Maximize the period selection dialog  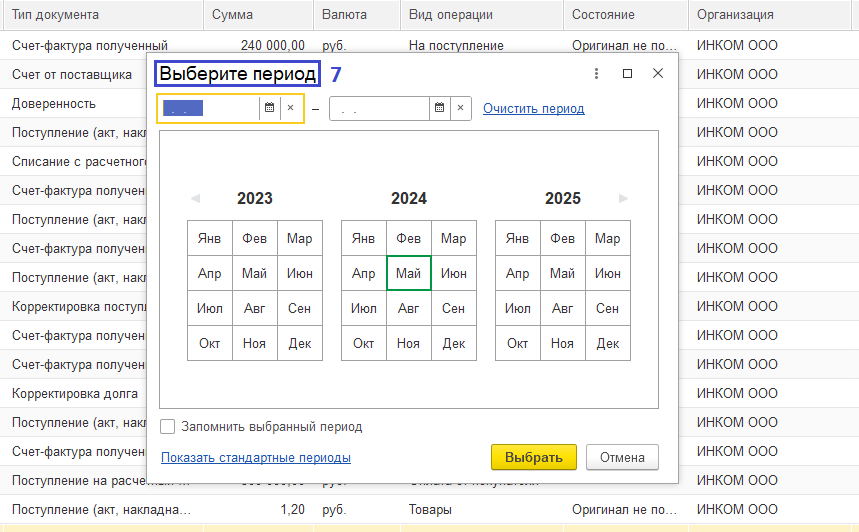point(627,74)
